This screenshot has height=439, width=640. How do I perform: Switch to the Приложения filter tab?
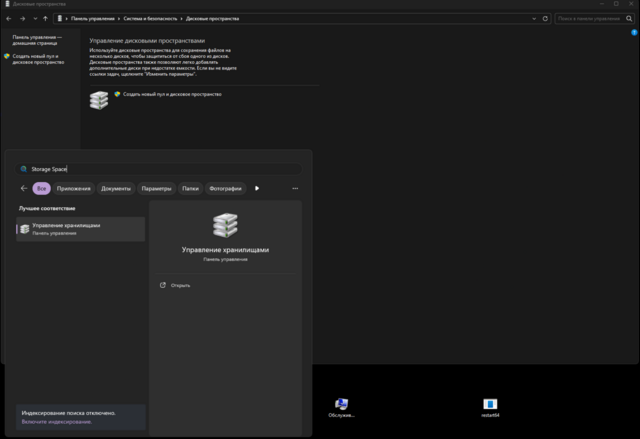74,188
